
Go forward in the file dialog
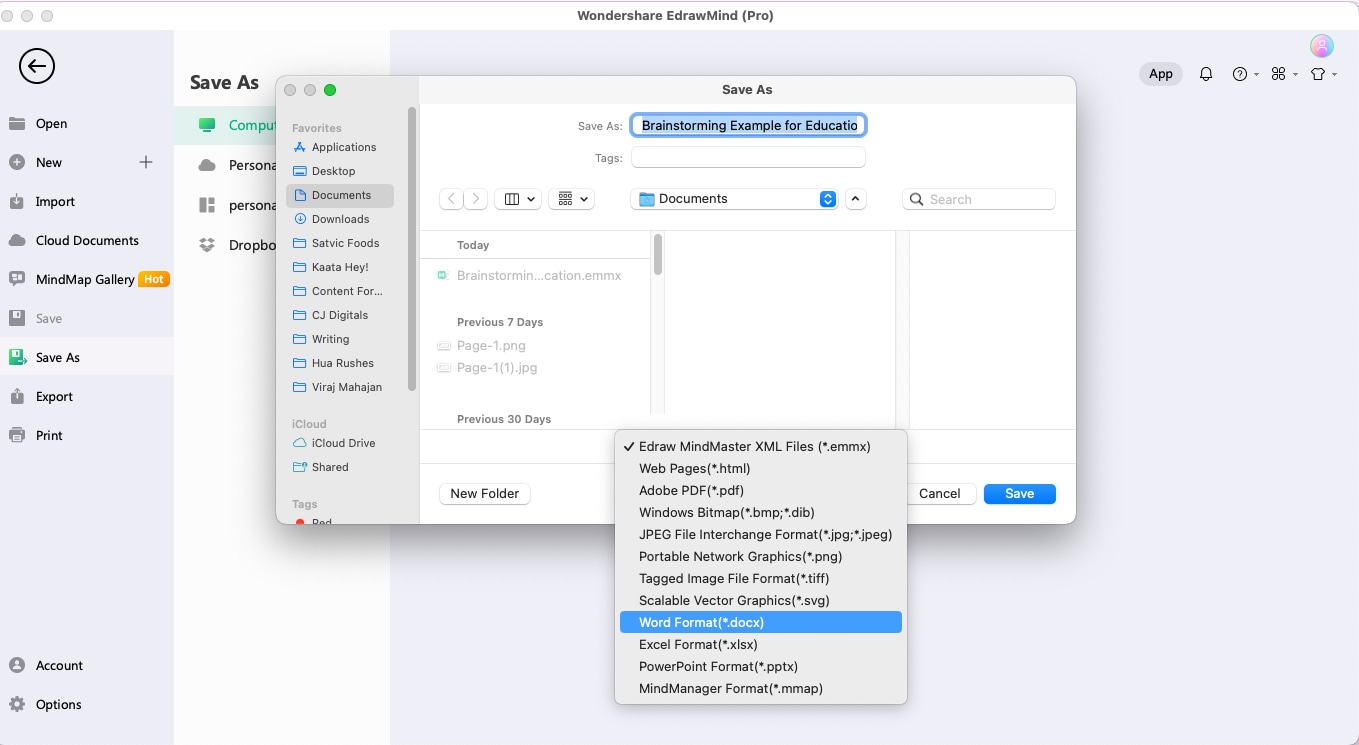476,199
